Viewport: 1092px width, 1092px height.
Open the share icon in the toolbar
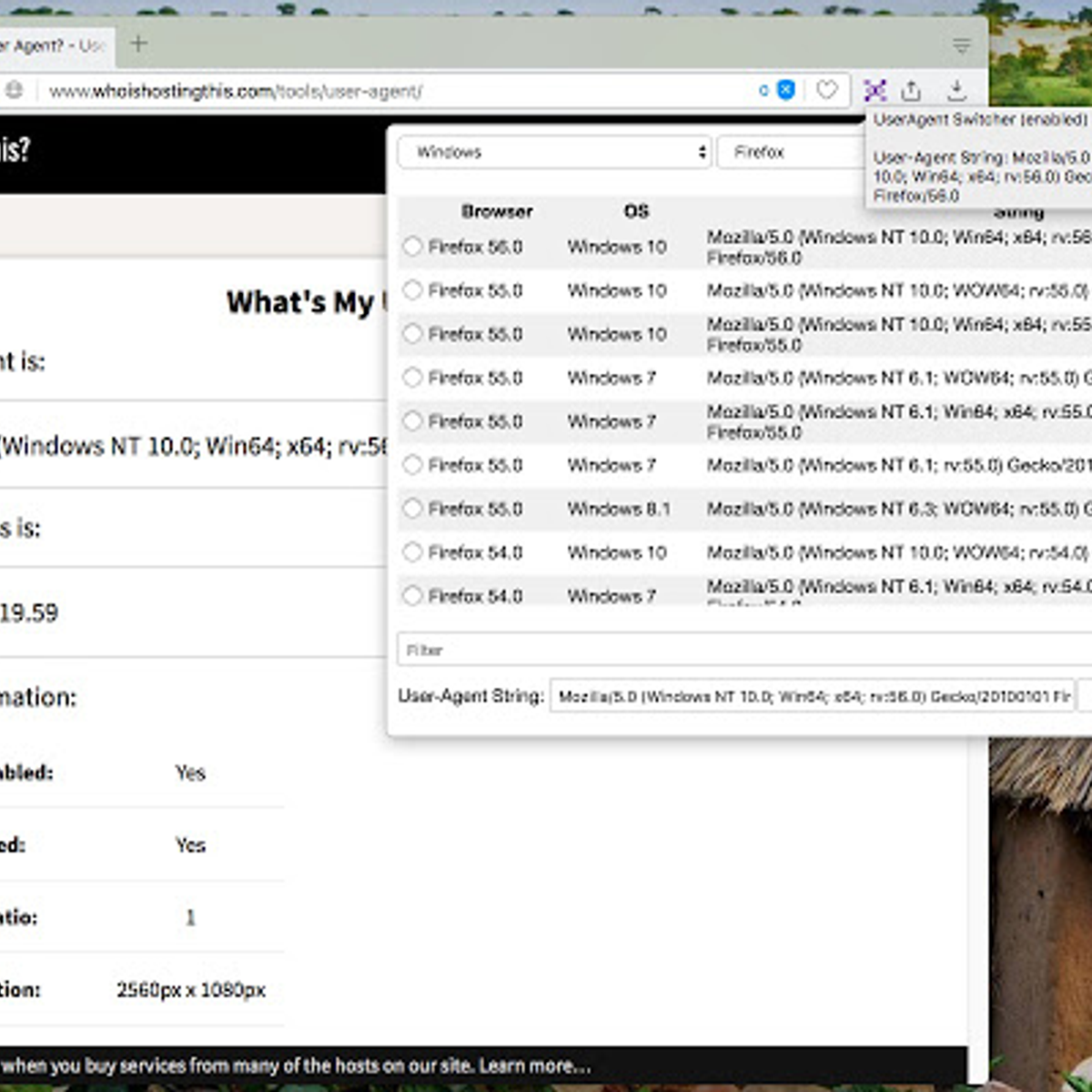coord(911,90)
